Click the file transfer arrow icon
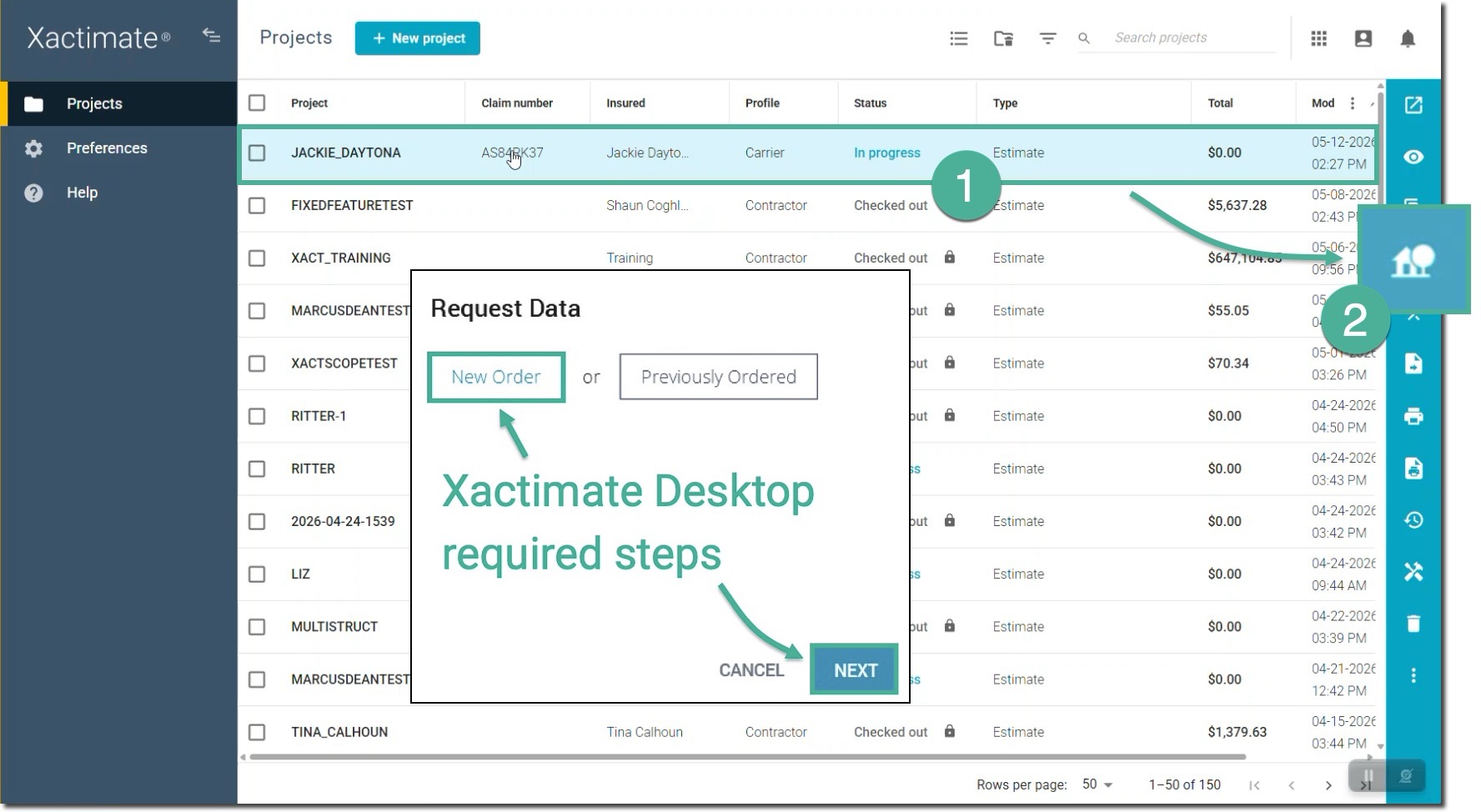Viewport: 1481px width, 812px height. [1413, 363]
